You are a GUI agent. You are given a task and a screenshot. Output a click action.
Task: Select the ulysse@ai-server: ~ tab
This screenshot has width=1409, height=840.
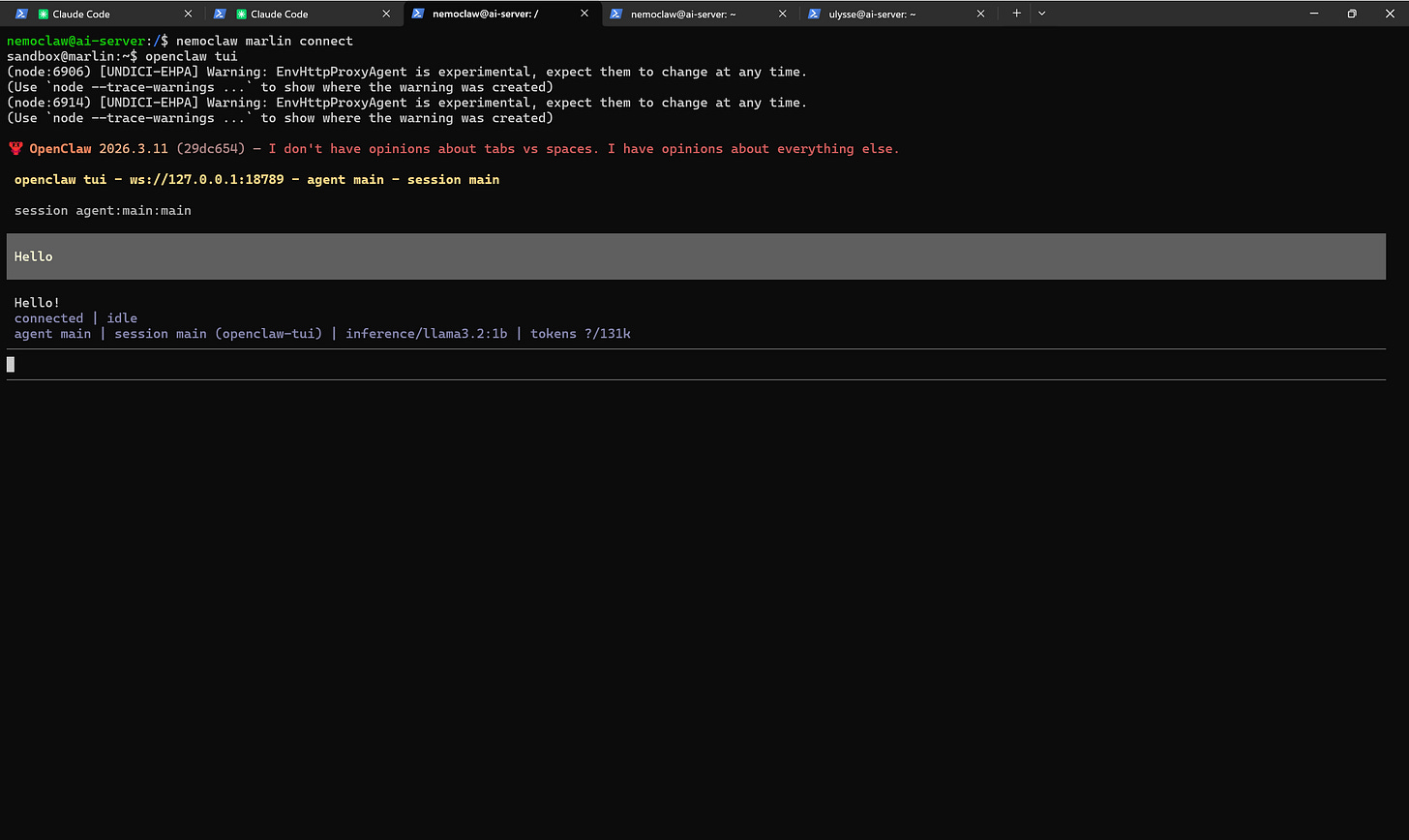pyautogui.click(x=898, y=14)
